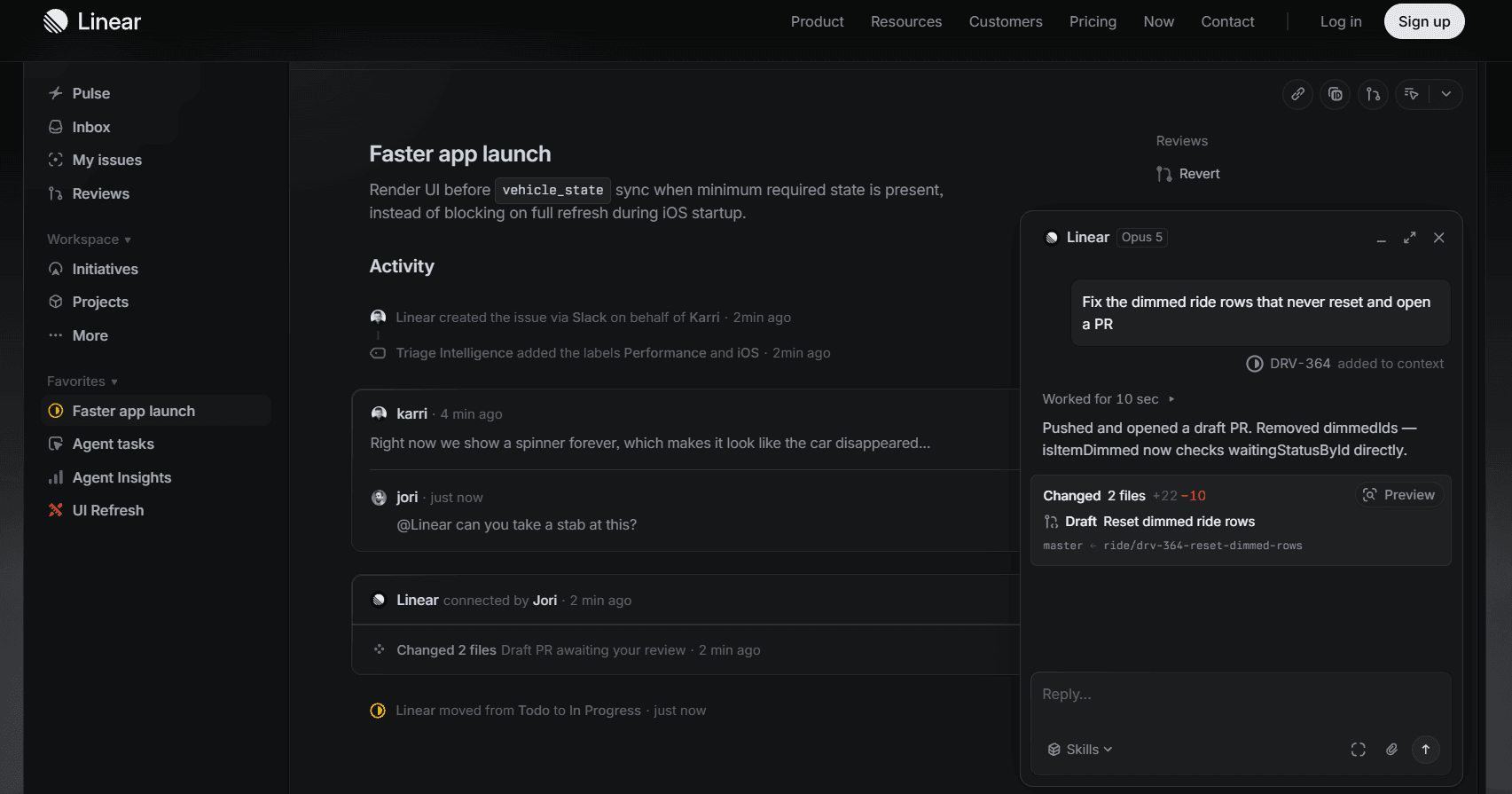Click the Initiatives icon in the sidebar
Screen dimensions: 1512x794
56,269
